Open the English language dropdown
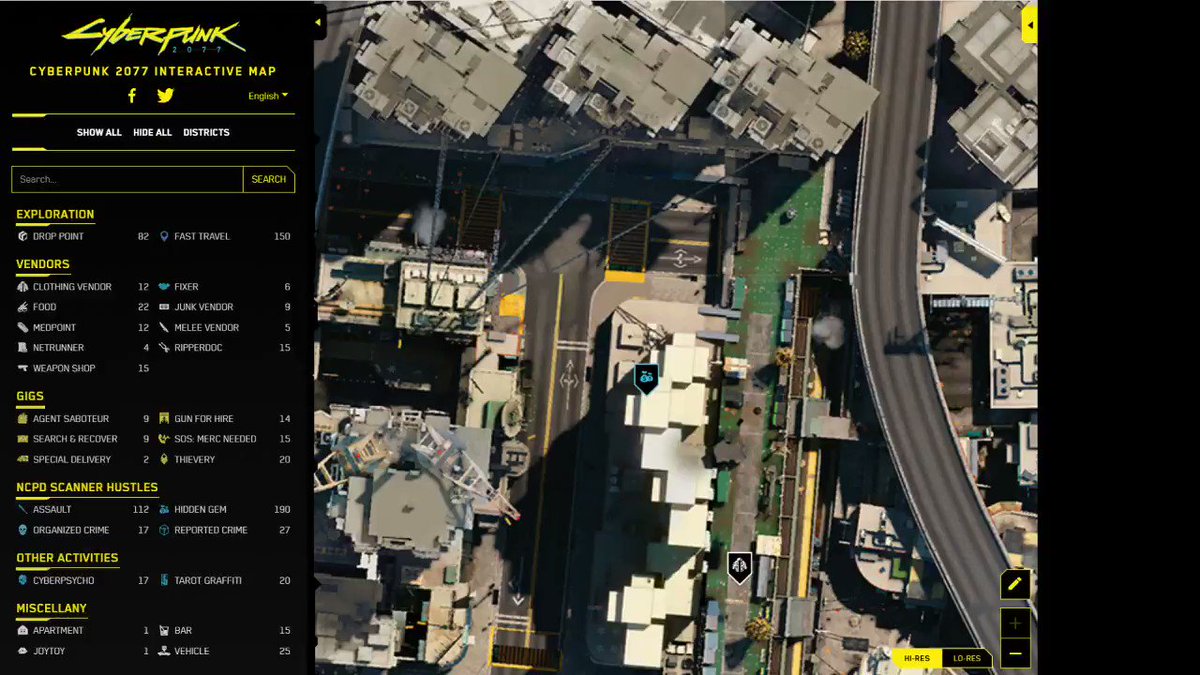1200x675 pixels. pyautogui.click(x=268, y=96)
